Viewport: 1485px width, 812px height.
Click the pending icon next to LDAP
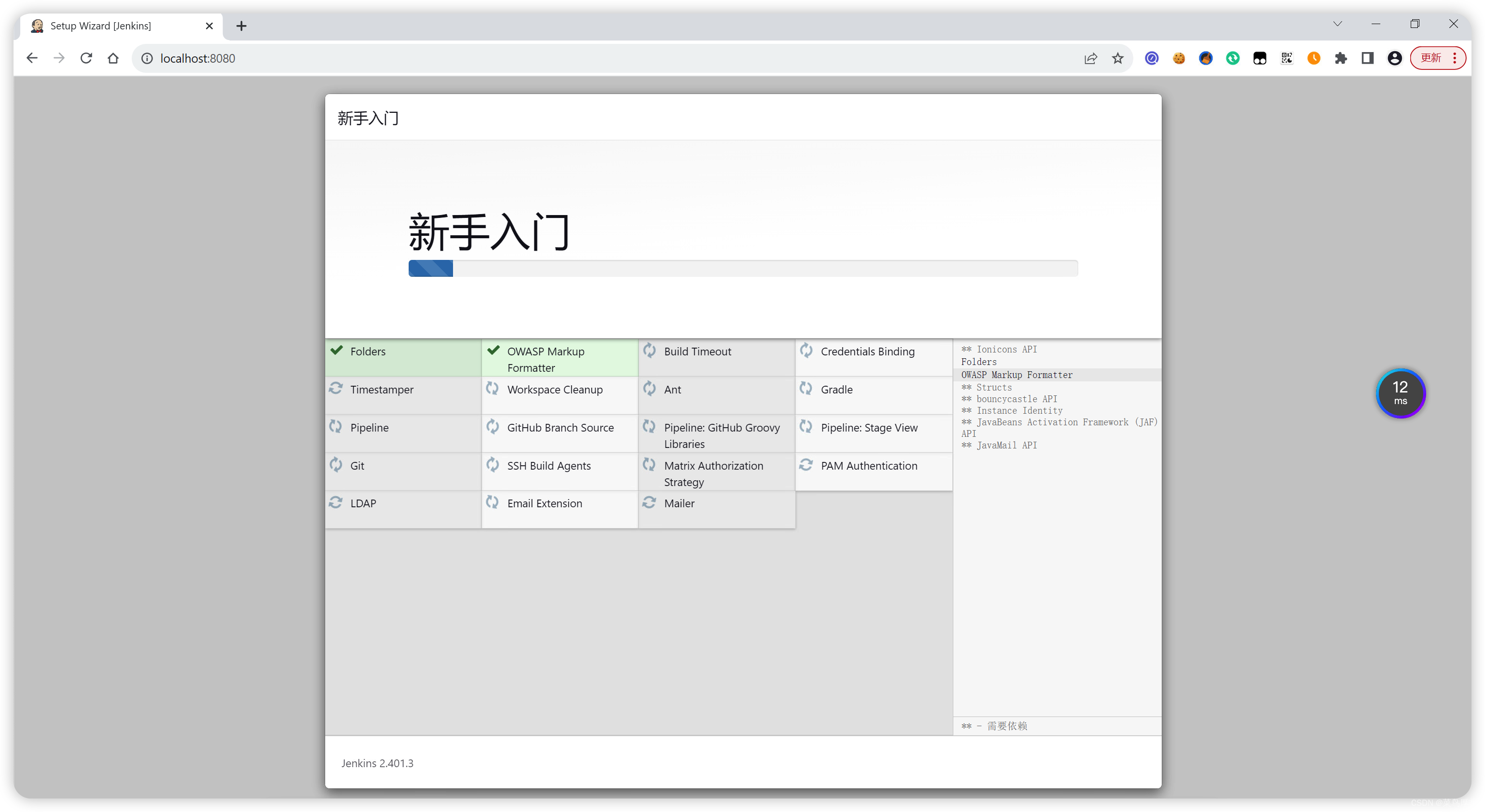(x=336, y=502)
